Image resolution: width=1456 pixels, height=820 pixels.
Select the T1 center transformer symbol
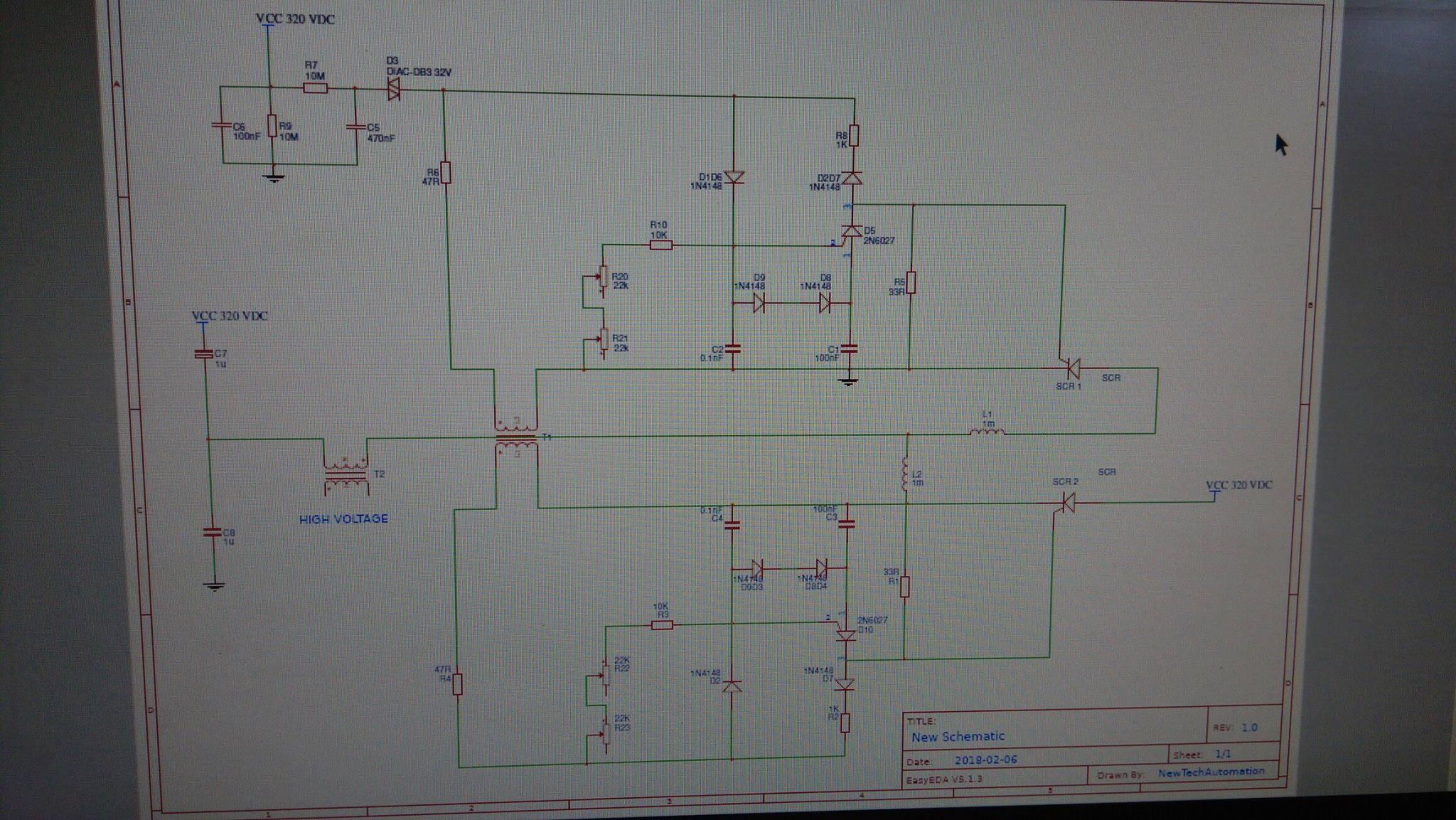(517, 436)
